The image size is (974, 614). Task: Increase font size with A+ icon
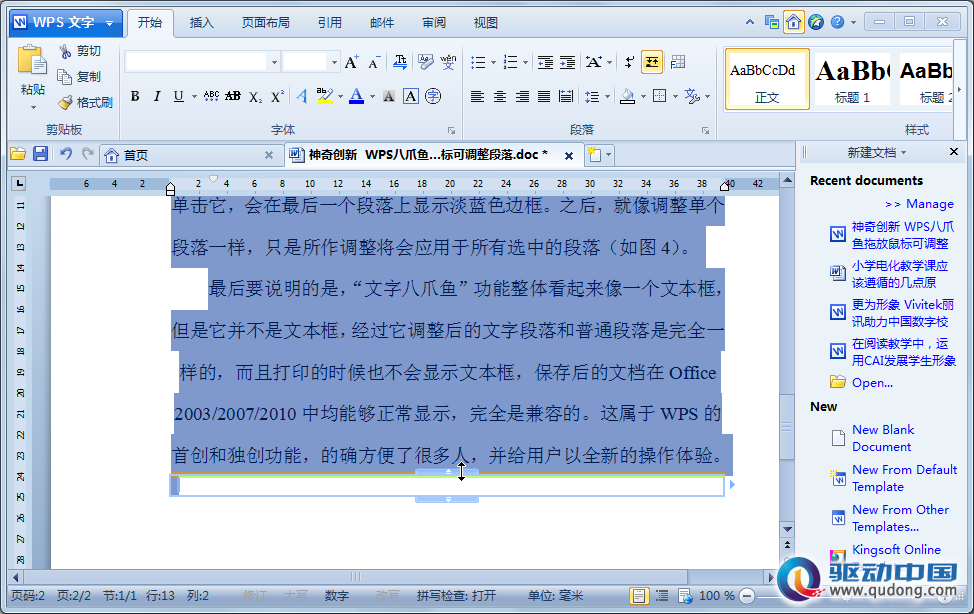(x=352, y=62)
